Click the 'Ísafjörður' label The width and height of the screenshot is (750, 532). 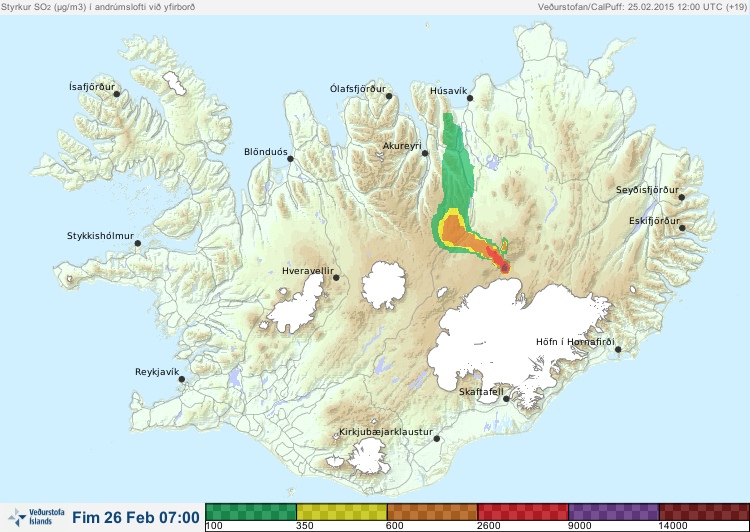[x=92, y=87]
